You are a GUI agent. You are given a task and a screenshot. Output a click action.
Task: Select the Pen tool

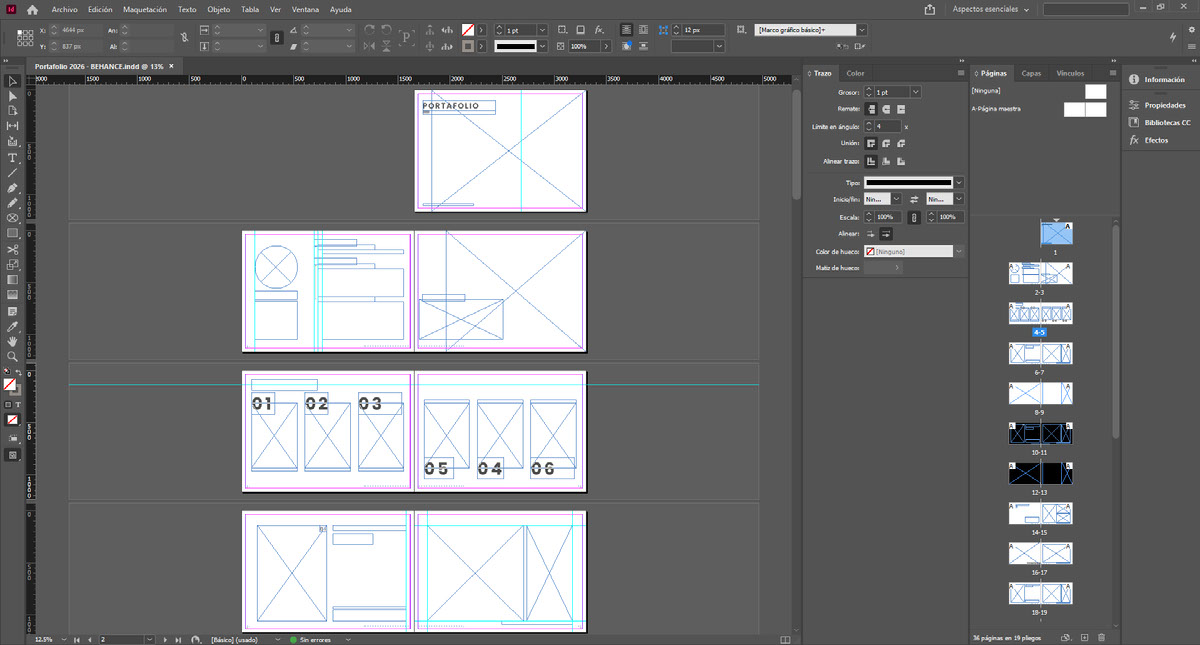click(13, 188)
